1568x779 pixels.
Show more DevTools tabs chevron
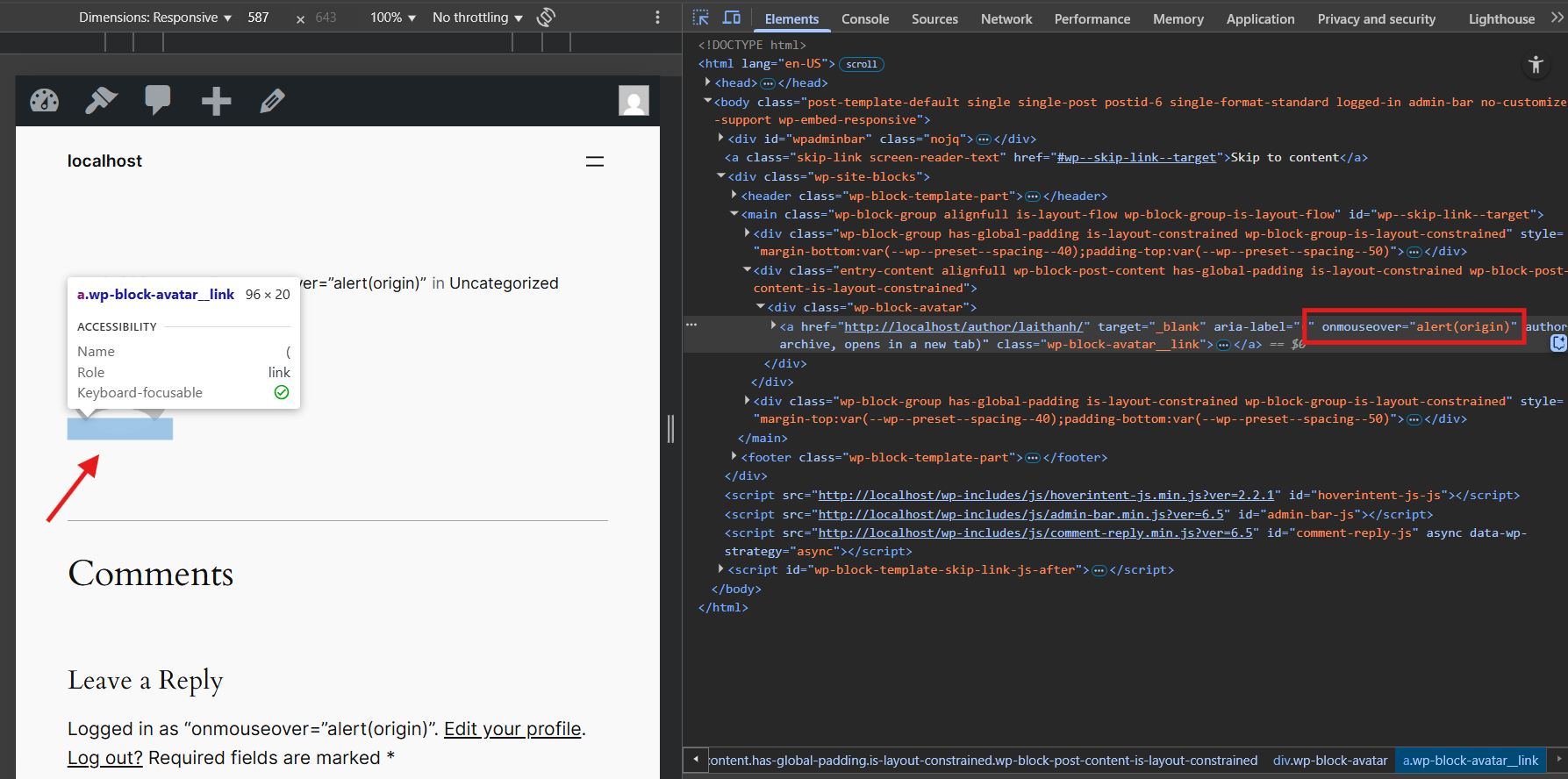click(1557, 18)
